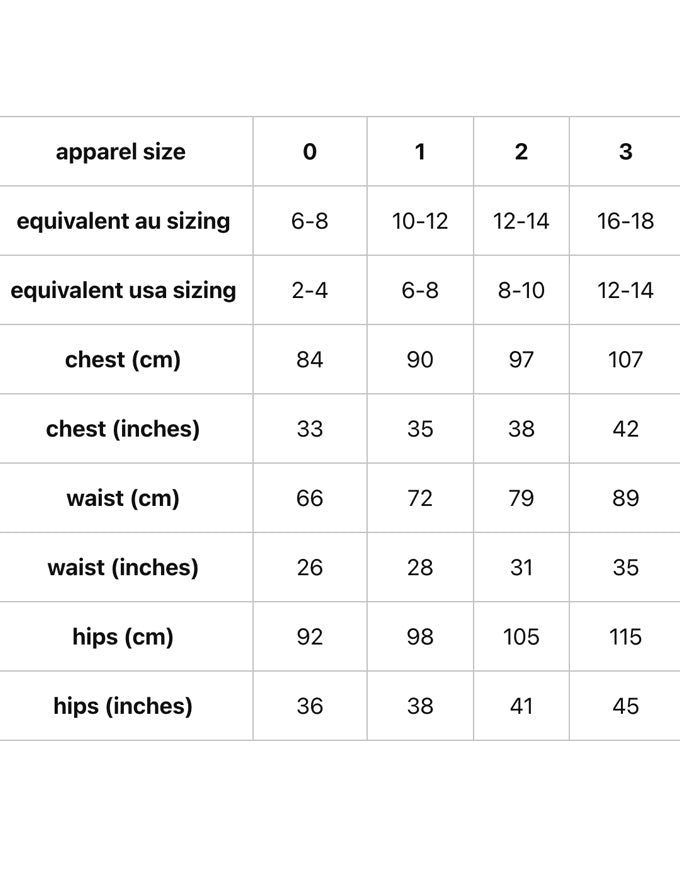
Task: Click chest cm value 107
Action: [x=625, y=359]
